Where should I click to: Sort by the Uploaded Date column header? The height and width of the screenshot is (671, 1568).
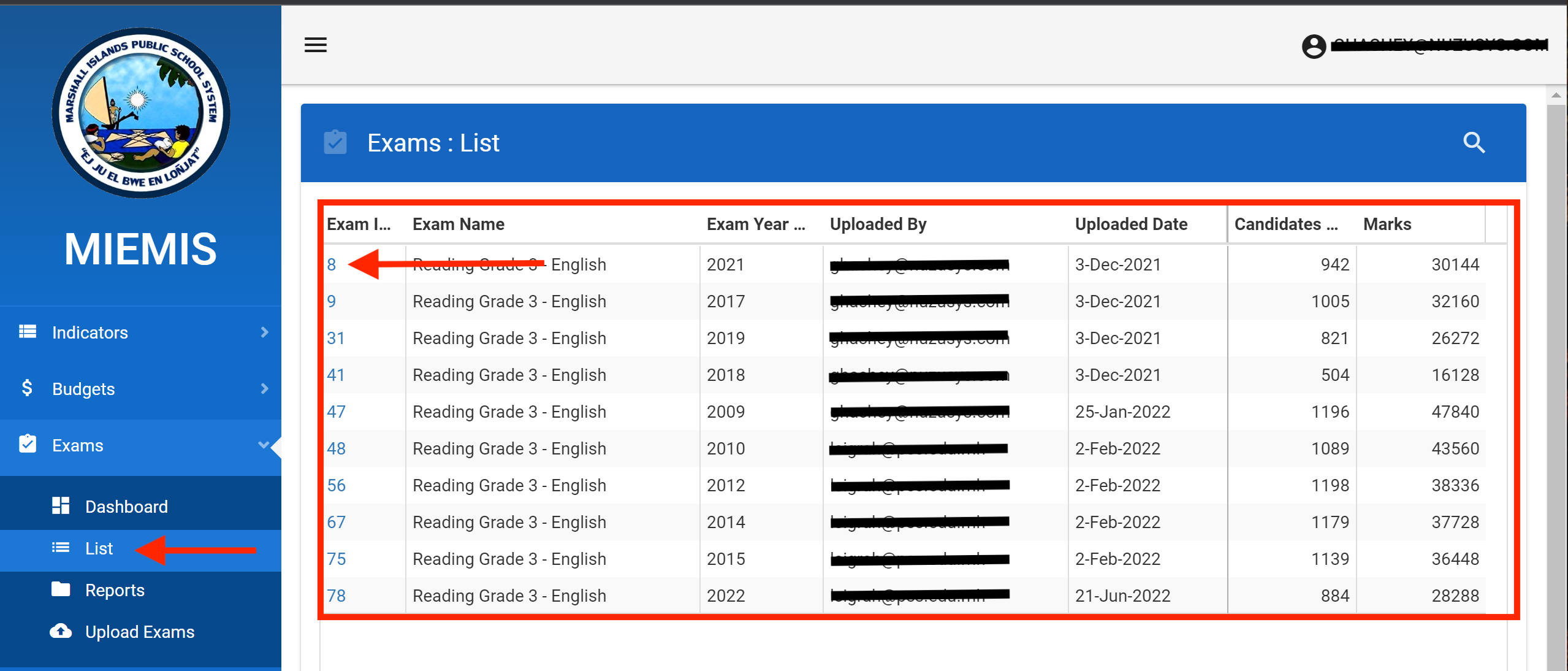tap(1131, 224)
